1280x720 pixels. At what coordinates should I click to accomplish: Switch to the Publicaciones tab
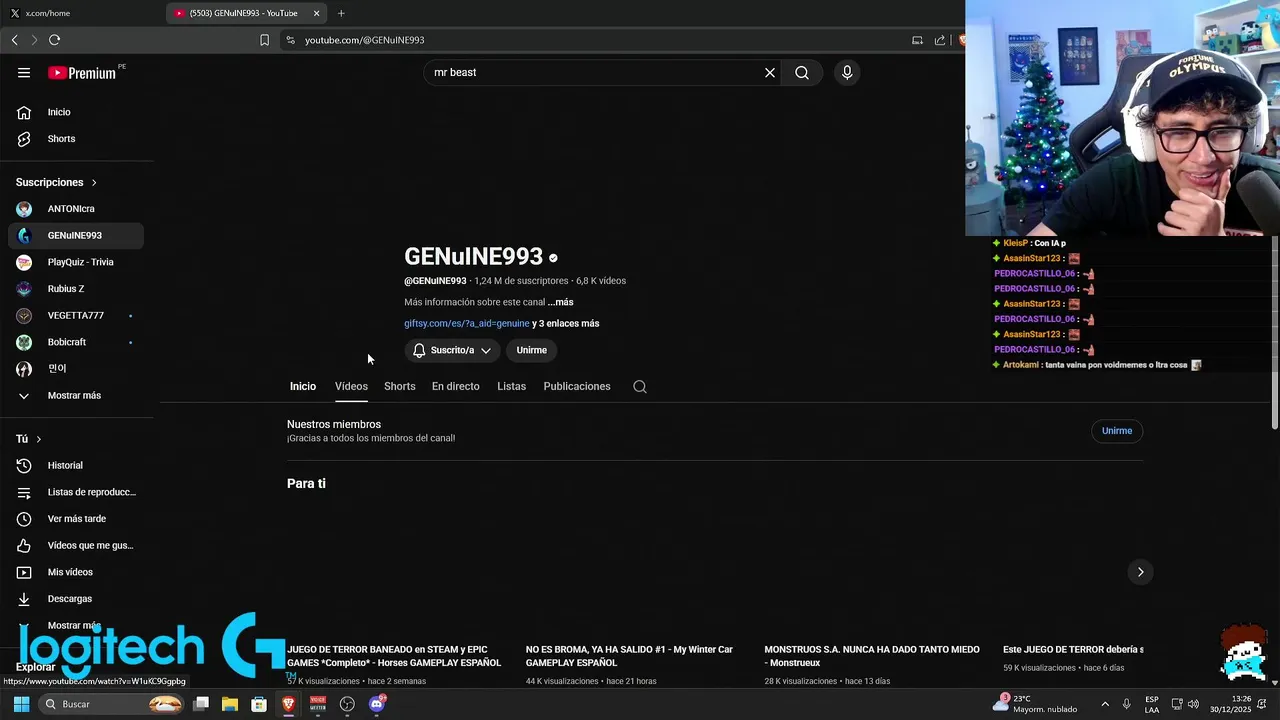coord(577,387)
